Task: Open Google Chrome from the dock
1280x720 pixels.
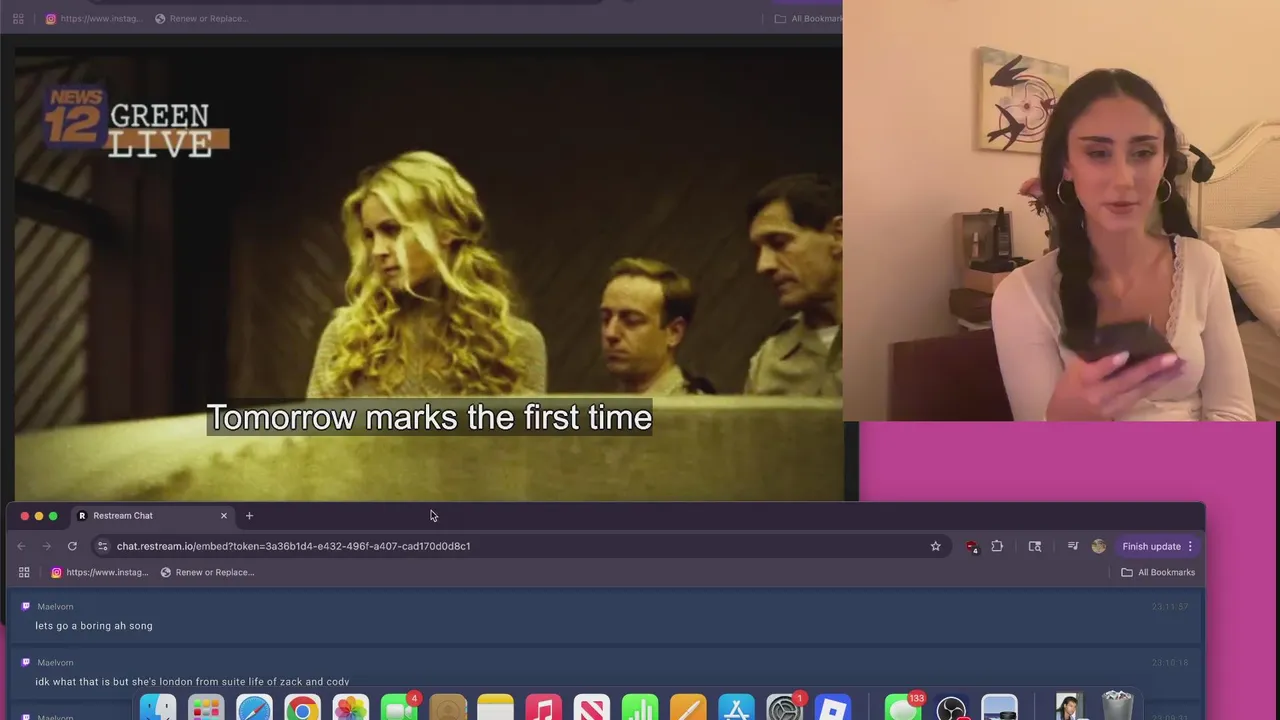Action: [x=302, y=709]
